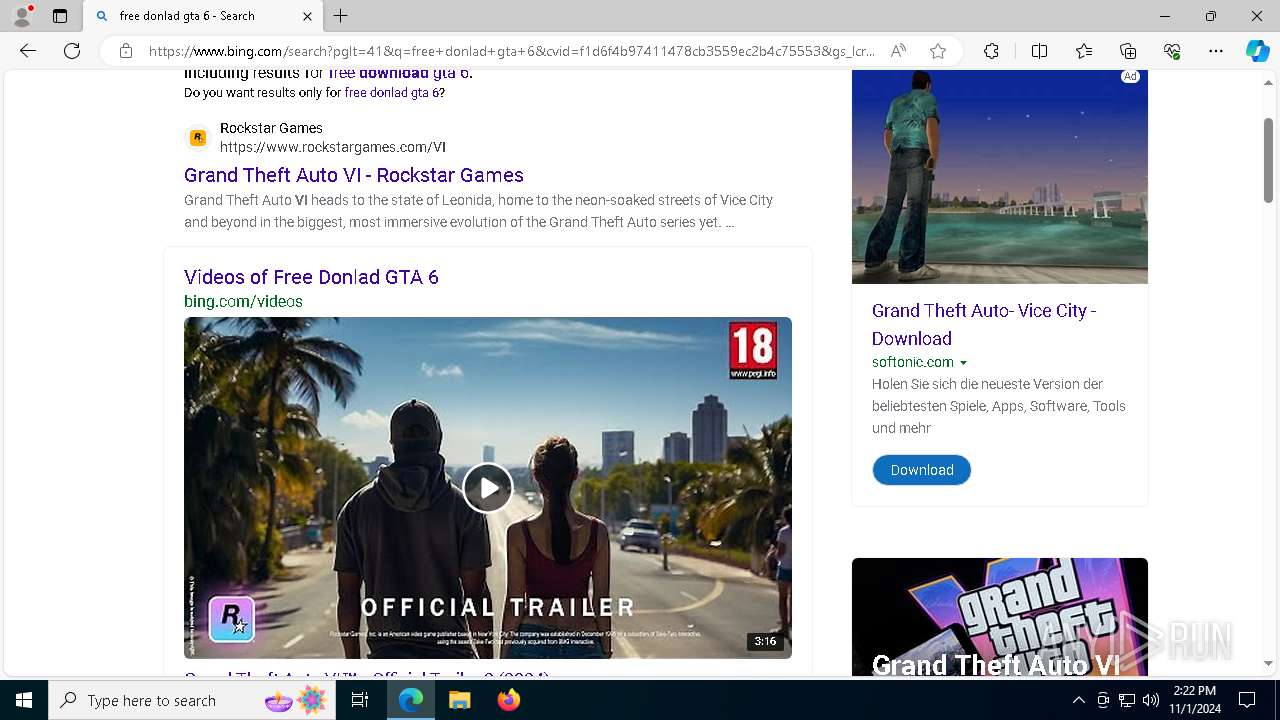Click the Vice City ad image
The width and height of the screenshot is (1280, 720).
point(1000,177)
